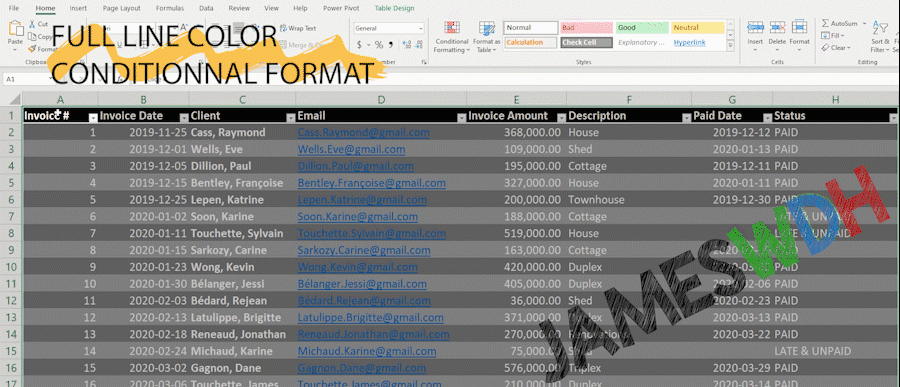
Task: Apply the Neutral cell style
Action: point(698,28)
